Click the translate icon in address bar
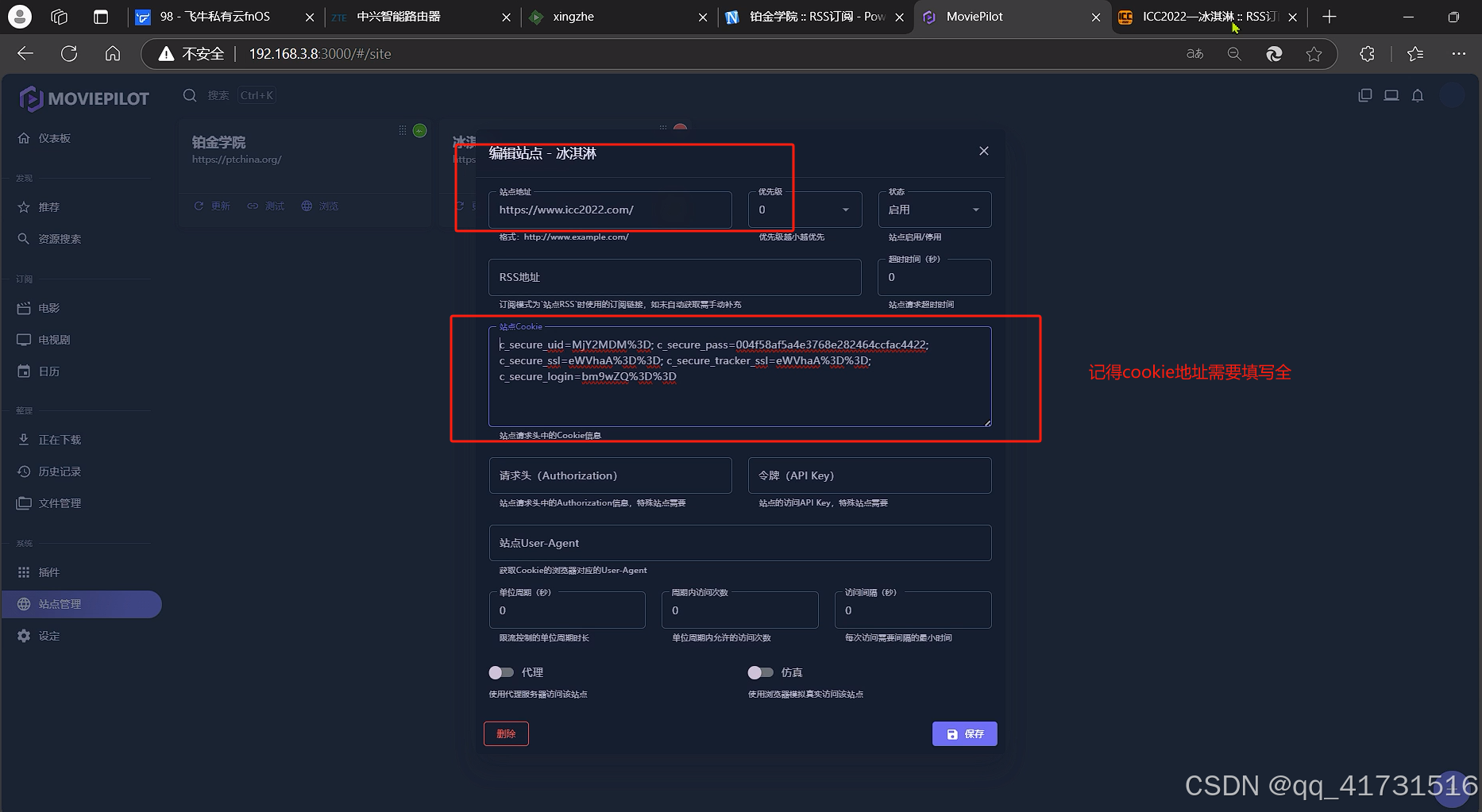Viewport: 1482px width, 812px height. (x=1194, y=54)
